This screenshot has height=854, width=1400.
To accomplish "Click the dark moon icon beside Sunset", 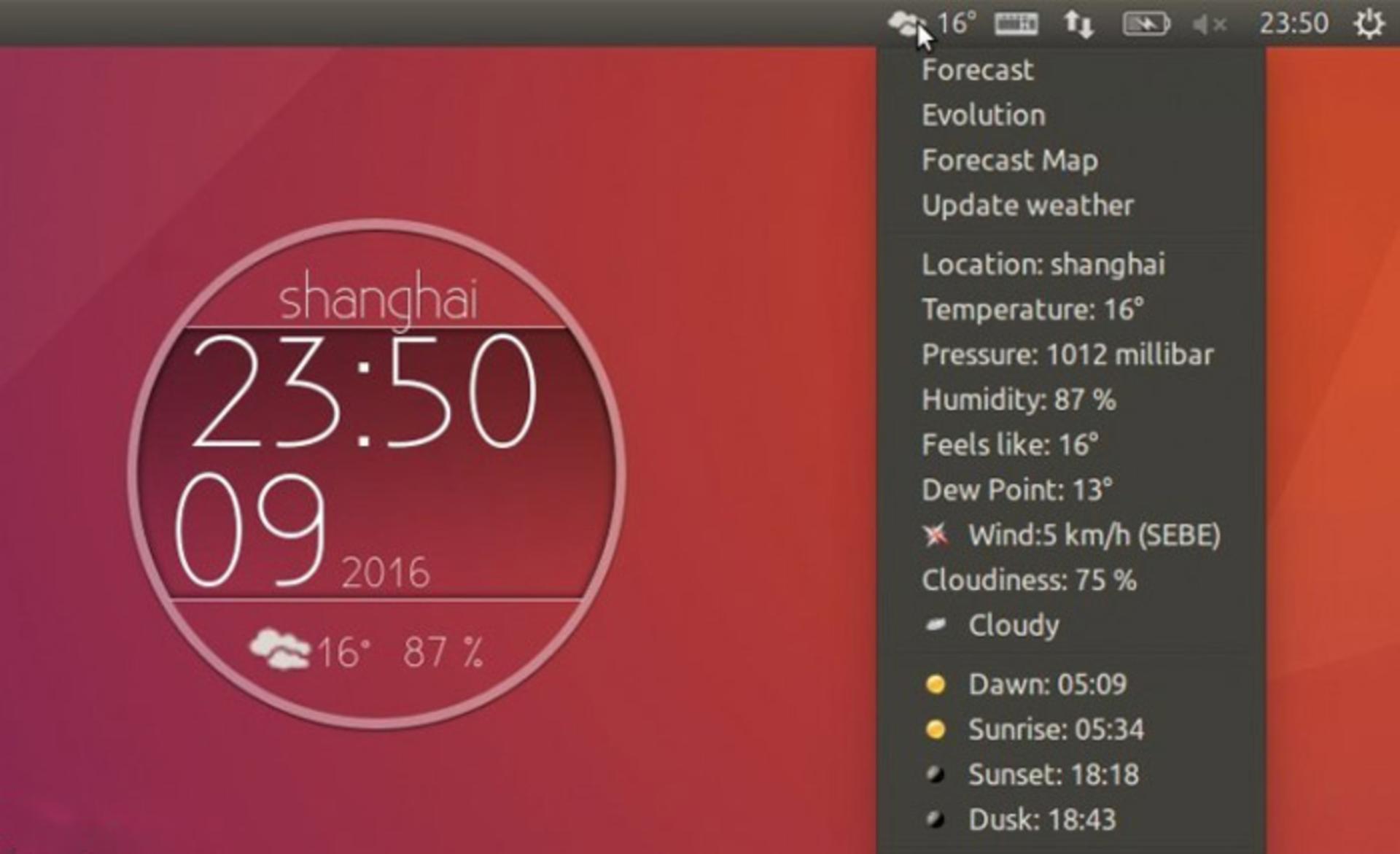I will click(936, 775).
